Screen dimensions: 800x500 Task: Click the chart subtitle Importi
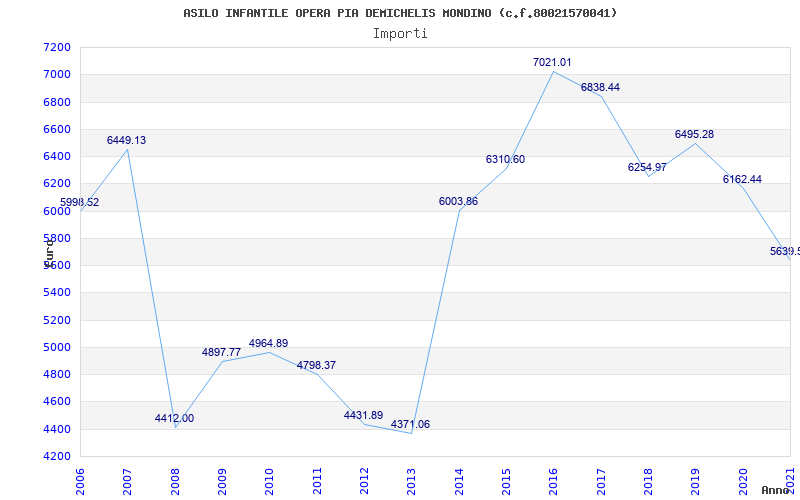pyautogui.click(x=400, y=34)
